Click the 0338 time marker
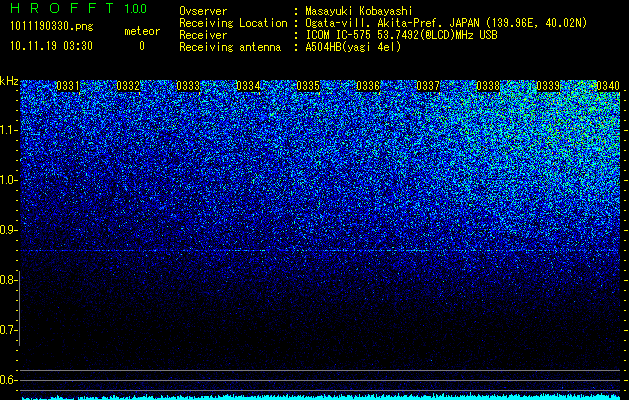This screenshot has height=400, width=629. [488, 86]
